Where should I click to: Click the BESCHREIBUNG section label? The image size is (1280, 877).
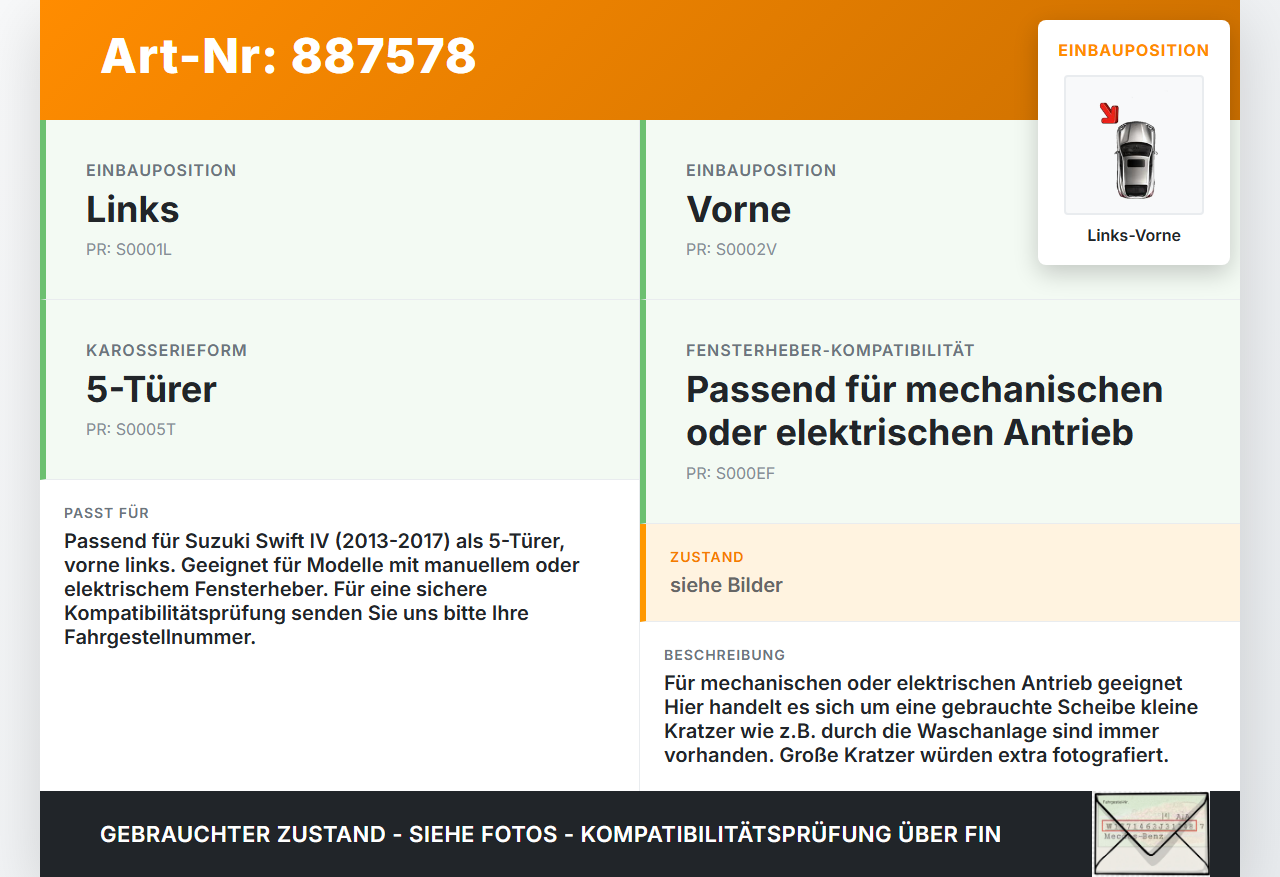coord(725,655)
